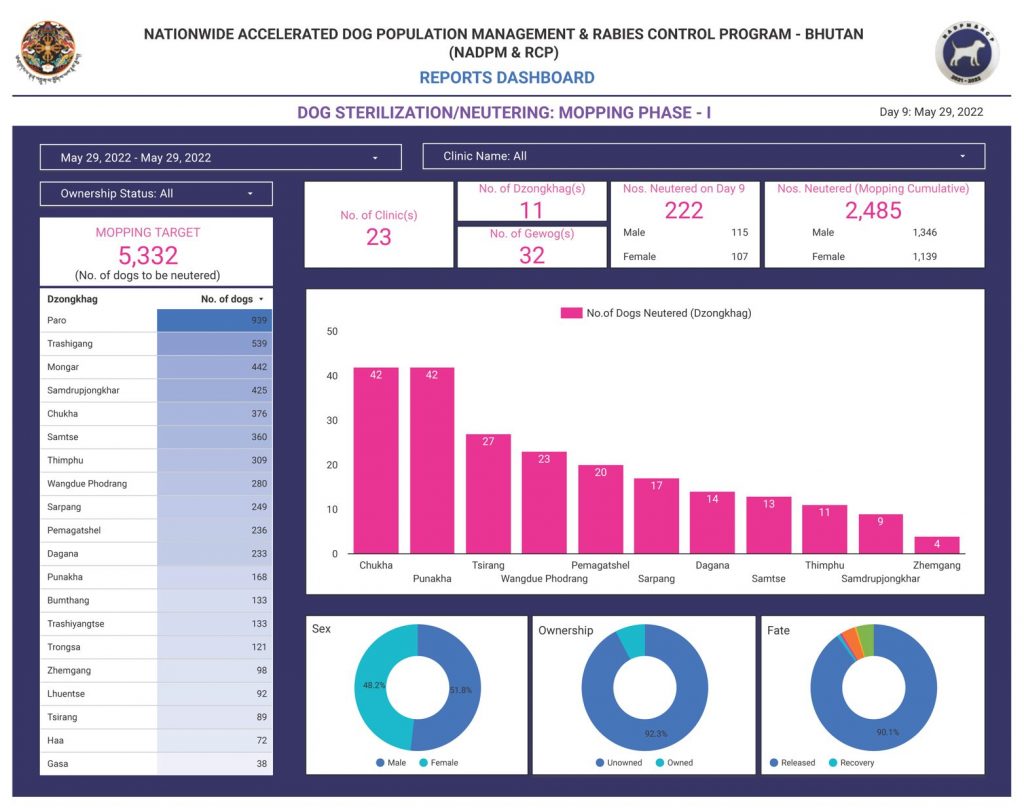Click the Chukha bar showing 42

point(376,461)
